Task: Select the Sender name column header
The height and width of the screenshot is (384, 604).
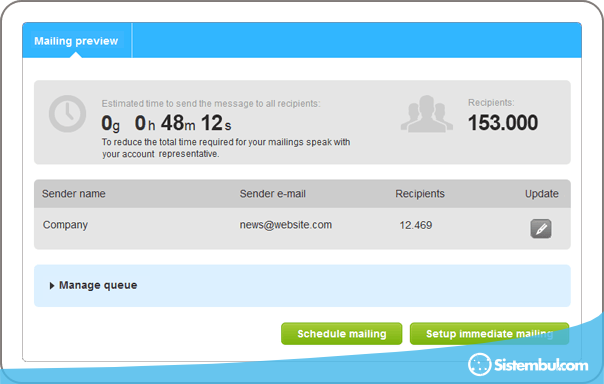Action: click(x=74, y=194)
